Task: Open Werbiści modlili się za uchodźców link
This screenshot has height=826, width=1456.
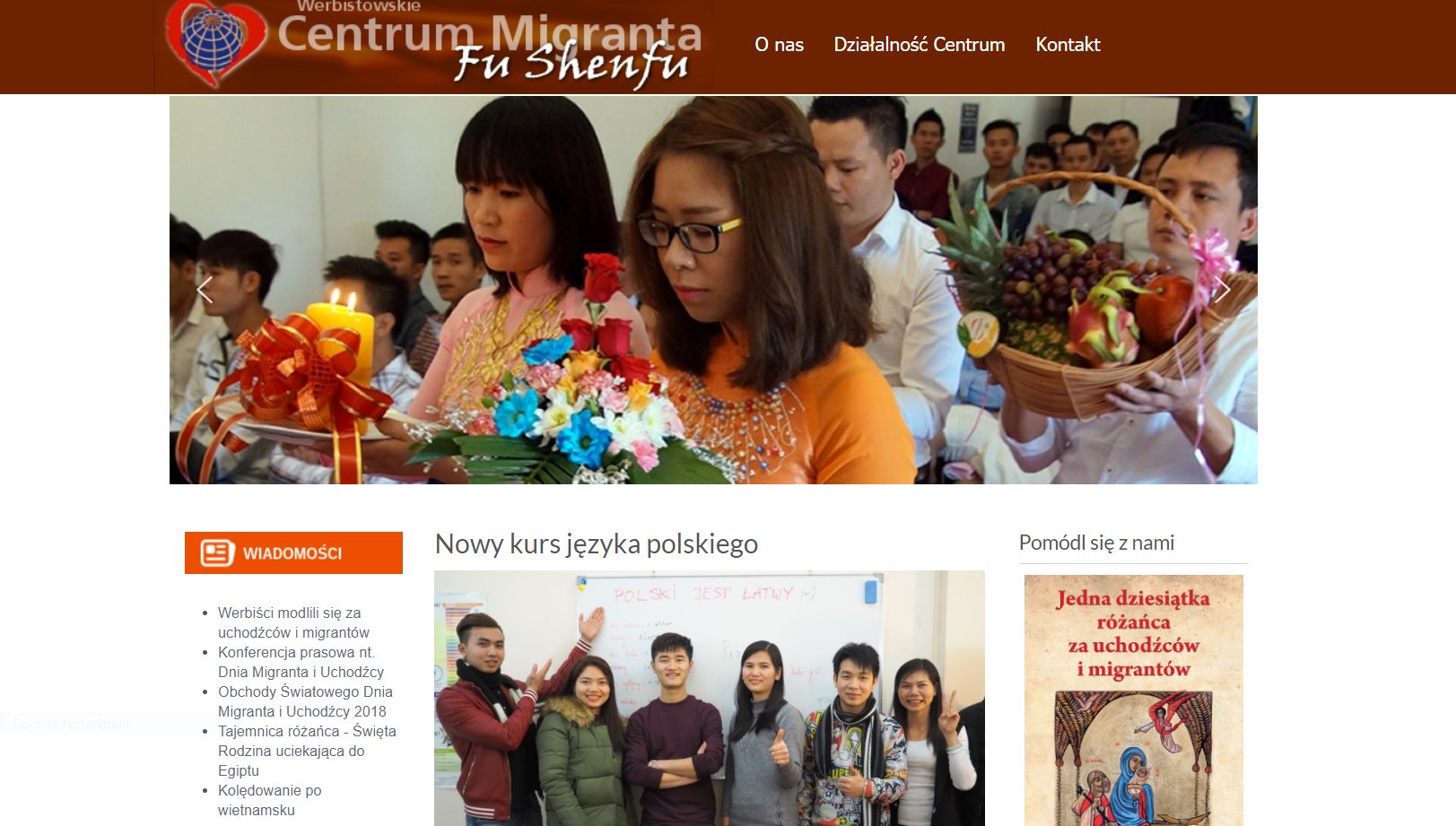Action: click(293, 622)
